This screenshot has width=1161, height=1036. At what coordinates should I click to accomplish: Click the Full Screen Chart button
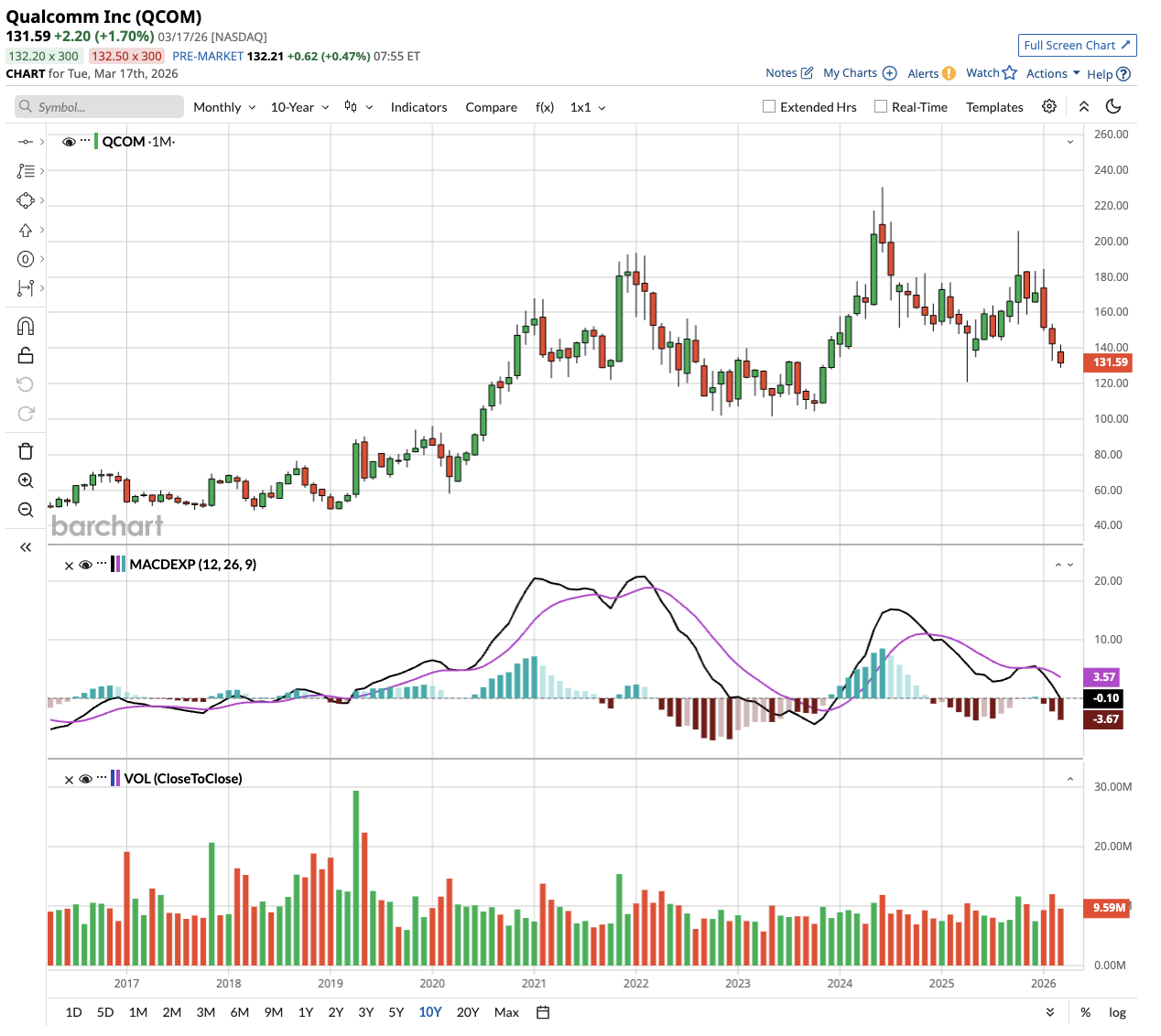pos(1077,45)
